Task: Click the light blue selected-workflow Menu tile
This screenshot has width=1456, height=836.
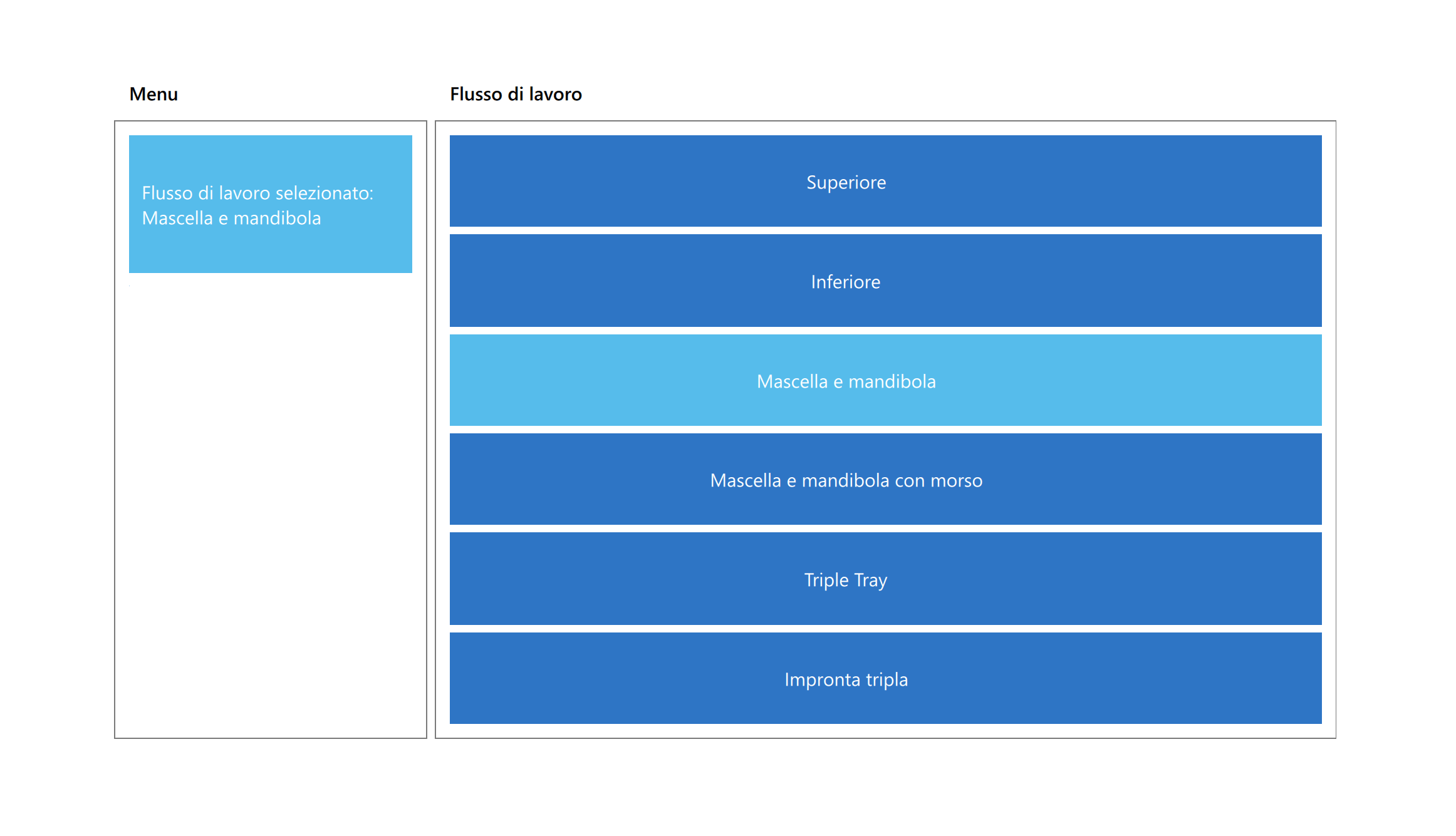Action: (x=271, y=204)
